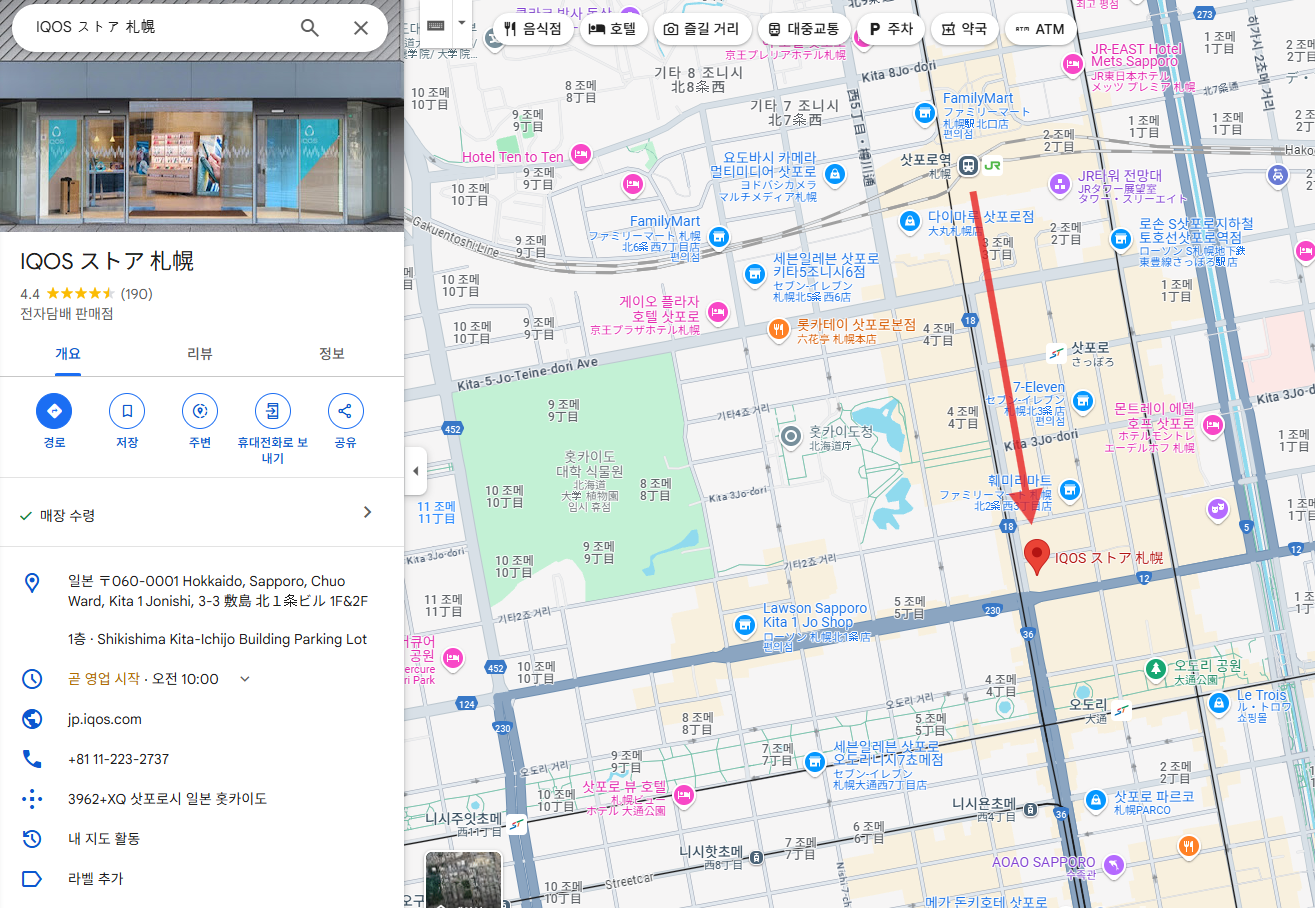Open the jp.iqos.com website link
The image size is (1315, 908).
pyautogui.click(x=105, y=719)
